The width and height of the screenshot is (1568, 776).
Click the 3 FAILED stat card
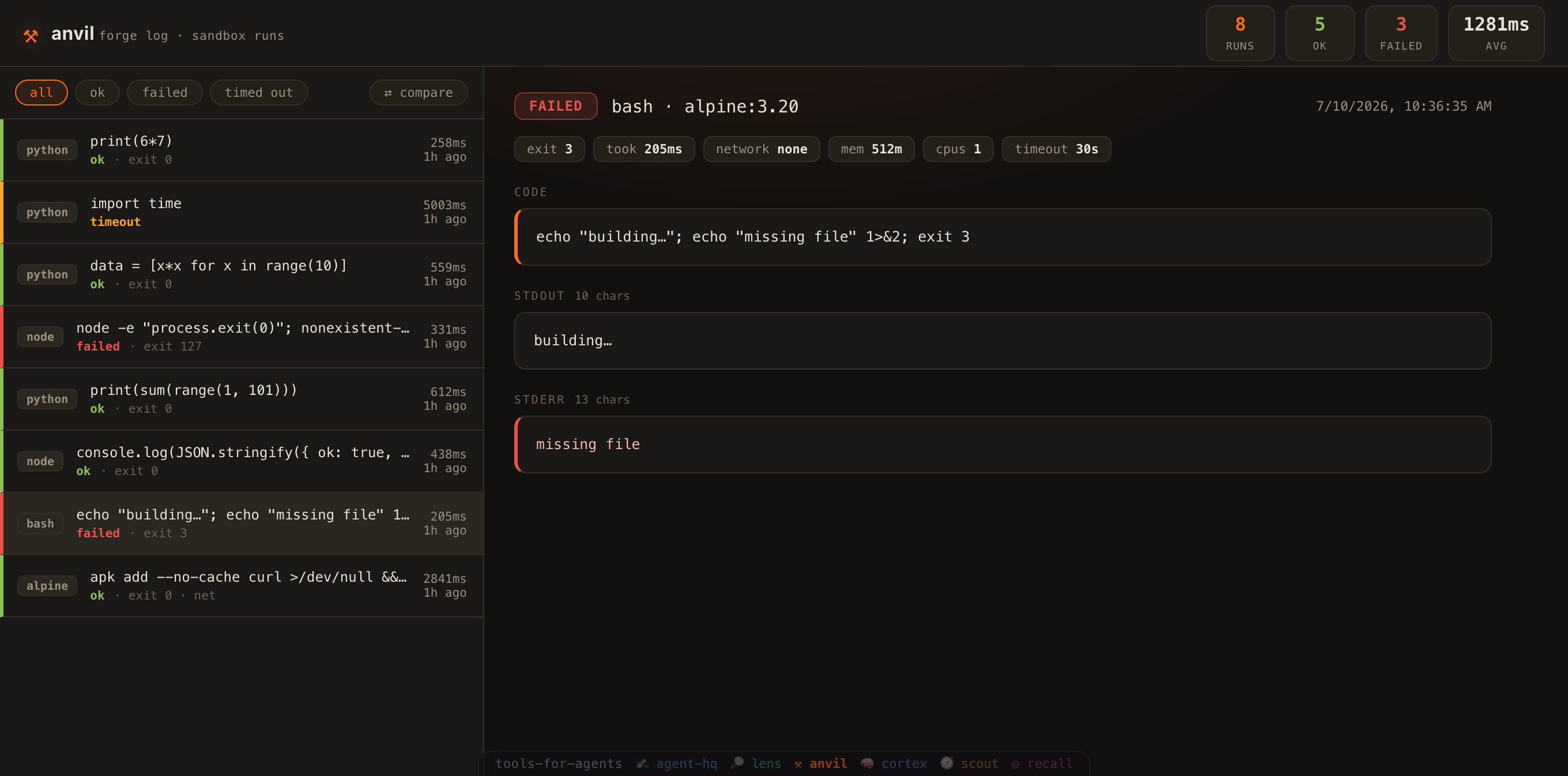[1401, 33]
